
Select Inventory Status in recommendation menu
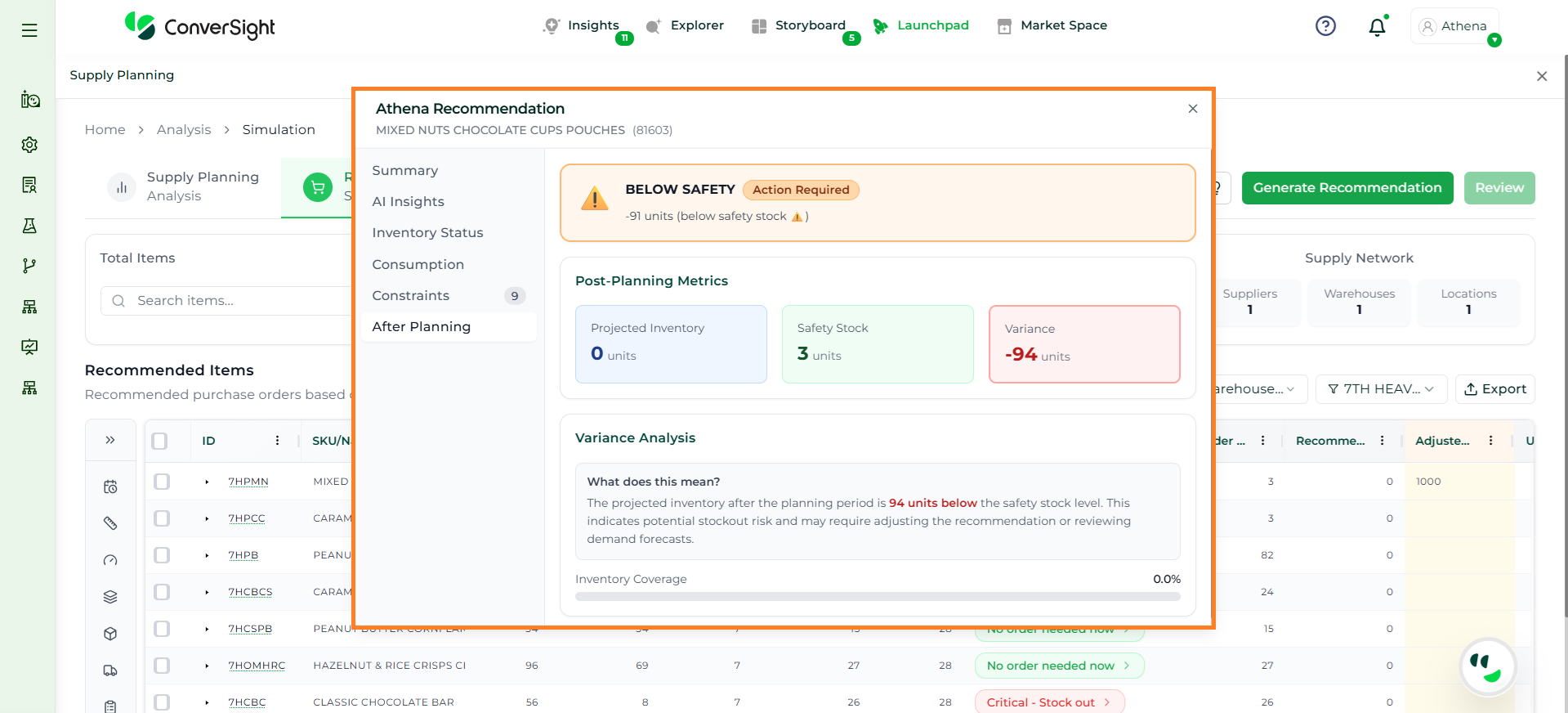pyautogui.click(x=427, y=233)
